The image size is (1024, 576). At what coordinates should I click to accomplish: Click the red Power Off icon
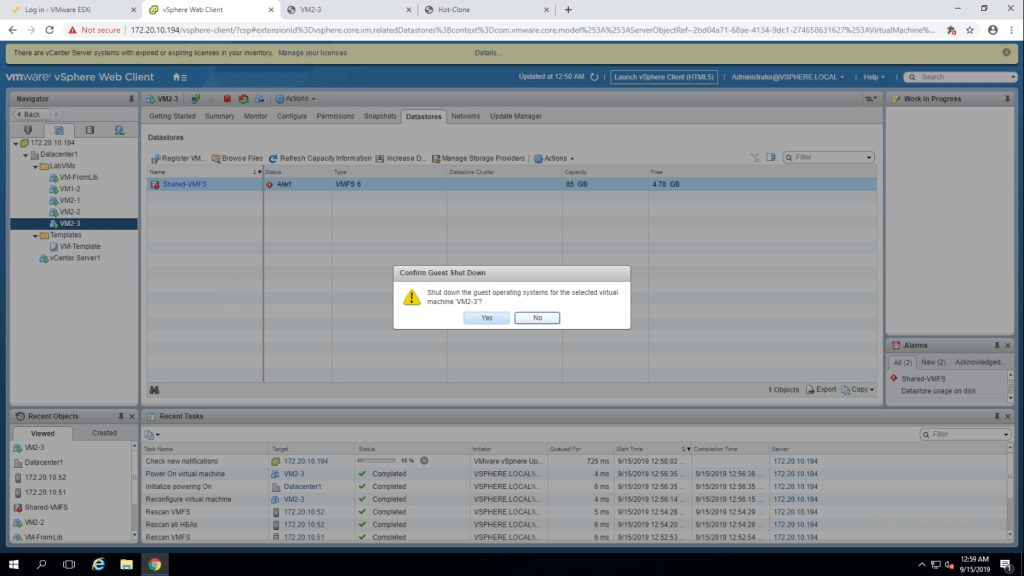pyautogui.click(x=227, y=99)
